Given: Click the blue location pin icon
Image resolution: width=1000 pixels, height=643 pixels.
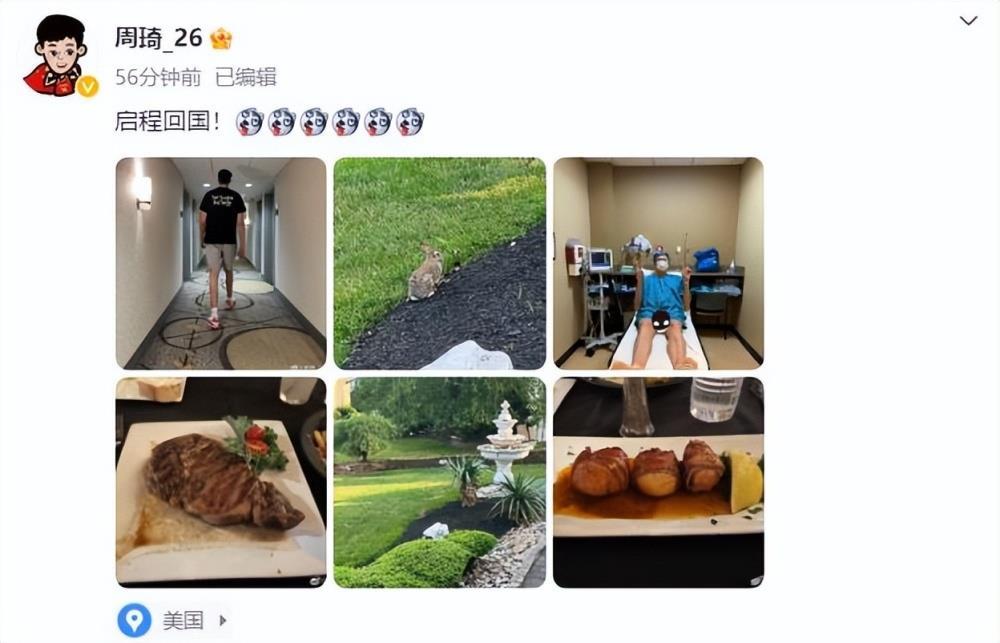Looking at the screenshot, I should click(x=135, y=619).
